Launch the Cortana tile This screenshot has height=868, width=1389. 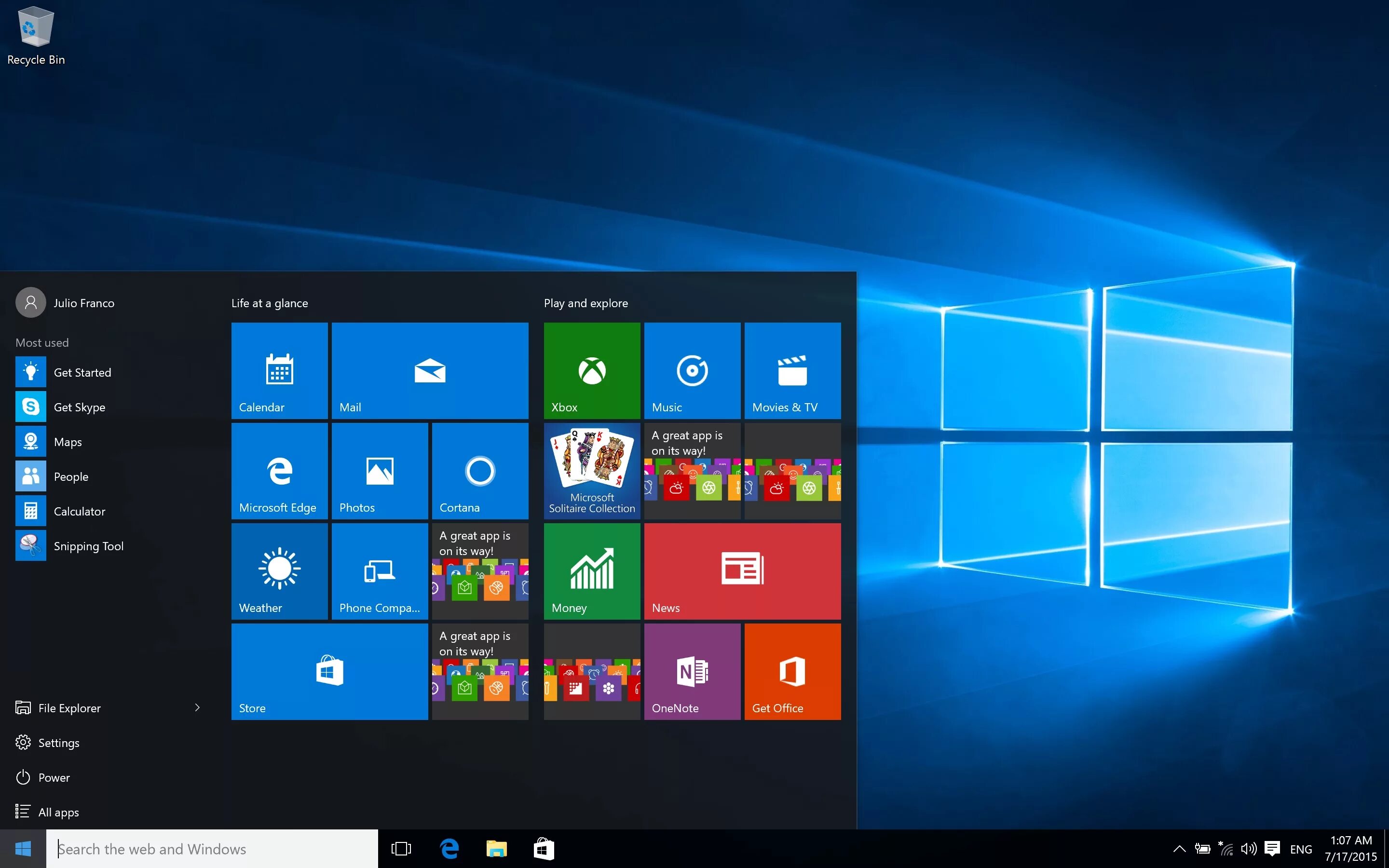[479, 470]
